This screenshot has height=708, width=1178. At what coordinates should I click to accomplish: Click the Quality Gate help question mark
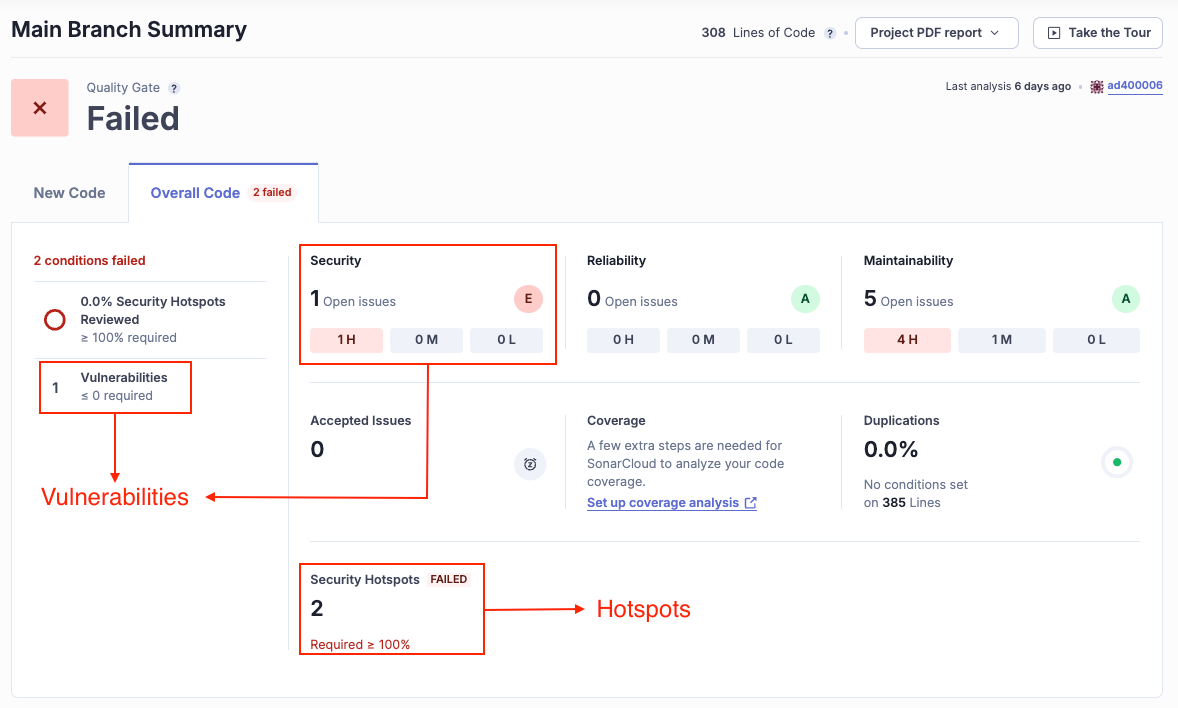pyautogui.click(x=174, y=88)
